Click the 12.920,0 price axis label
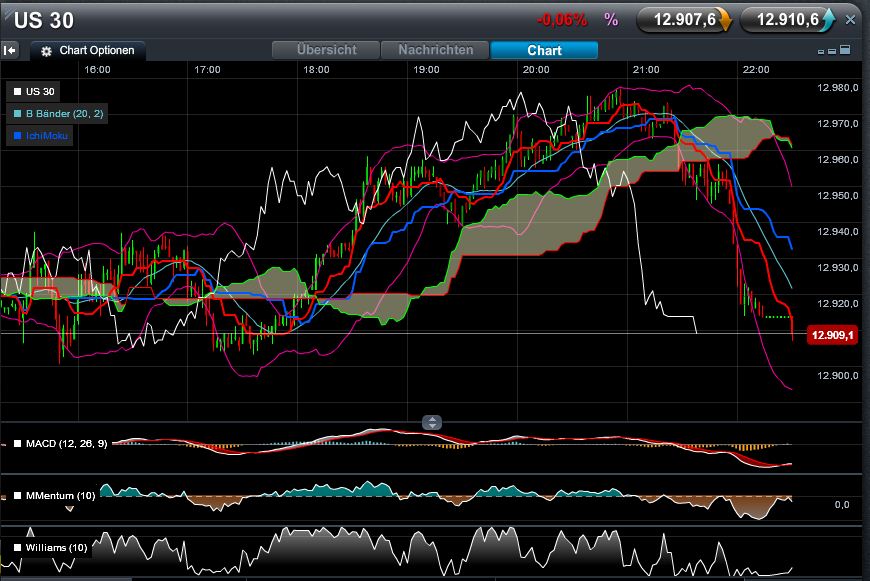This screenshot has width=870, height=581. (837, 304)
